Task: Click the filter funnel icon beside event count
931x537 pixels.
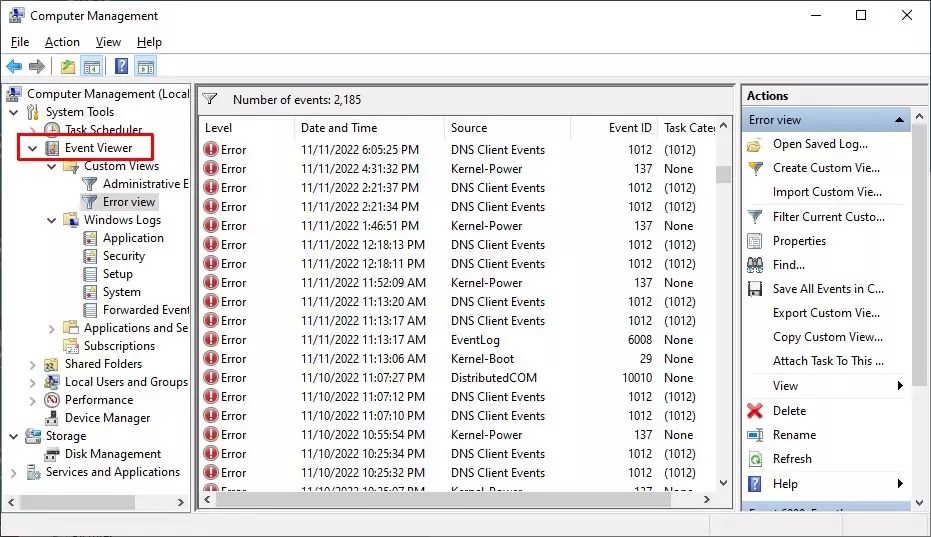Action: click(210, 99)
